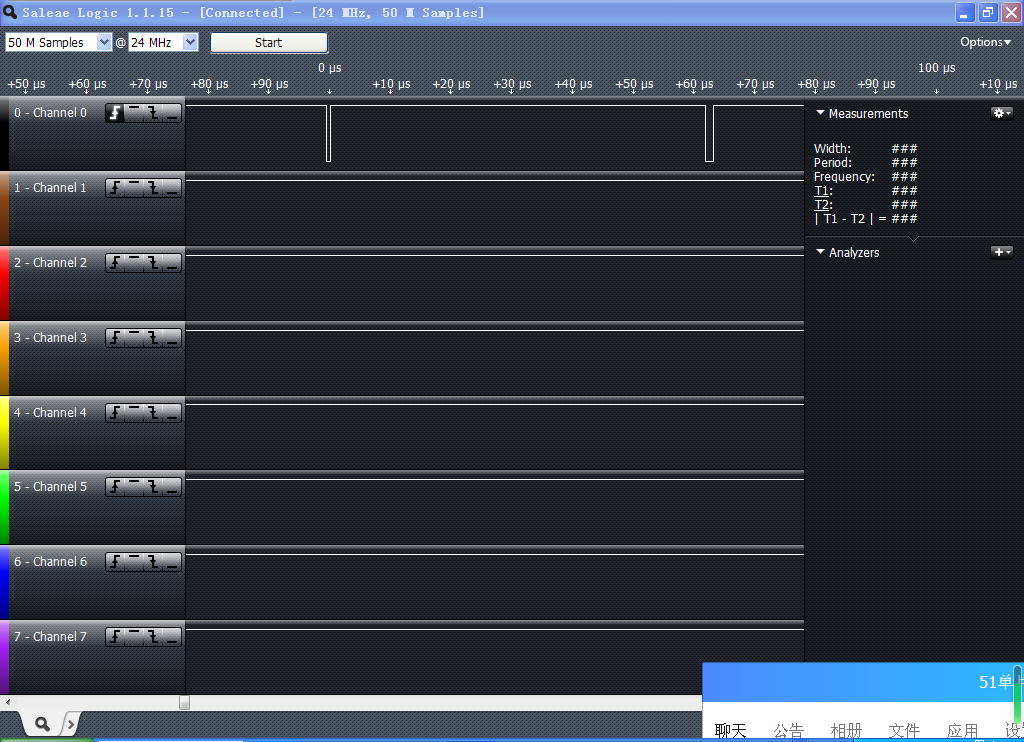1024x742 pixels.
Task: Set high level trigger on Channel 6
Action: point(134,562)
